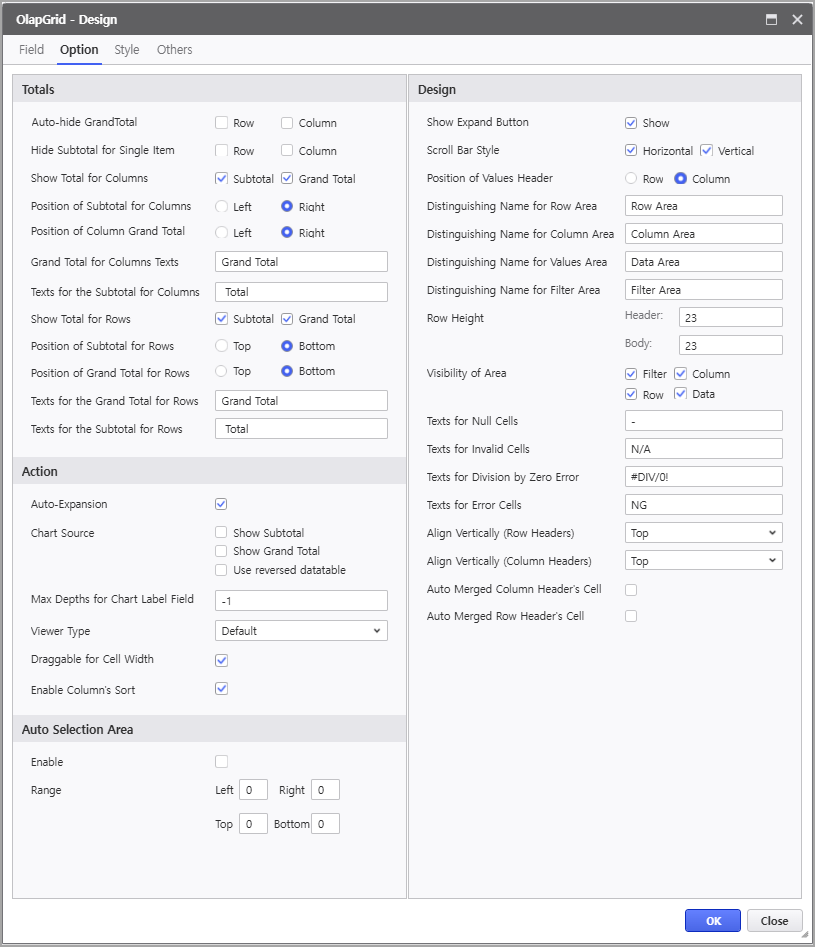This screenshot has width=815, height=947.
Task: Click the OK button
Action: pyautogui.click(x=713, y=920)
